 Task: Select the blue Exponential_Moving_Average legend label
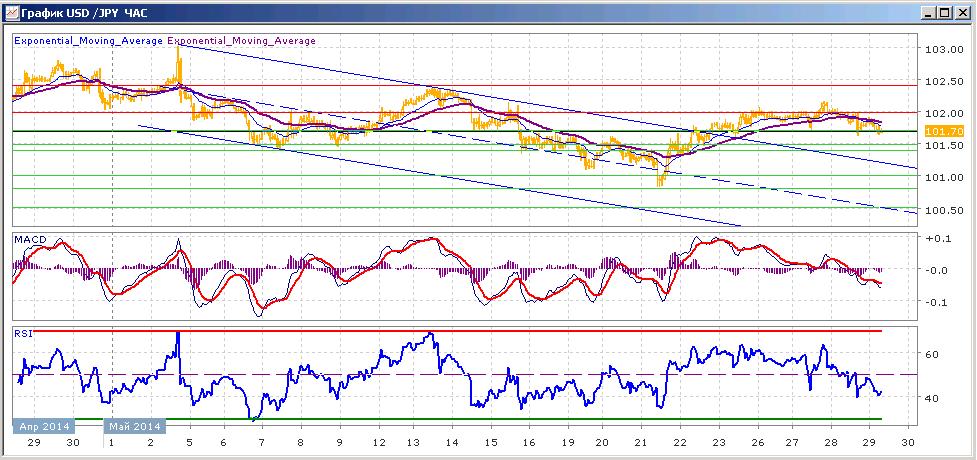(88, 41)
